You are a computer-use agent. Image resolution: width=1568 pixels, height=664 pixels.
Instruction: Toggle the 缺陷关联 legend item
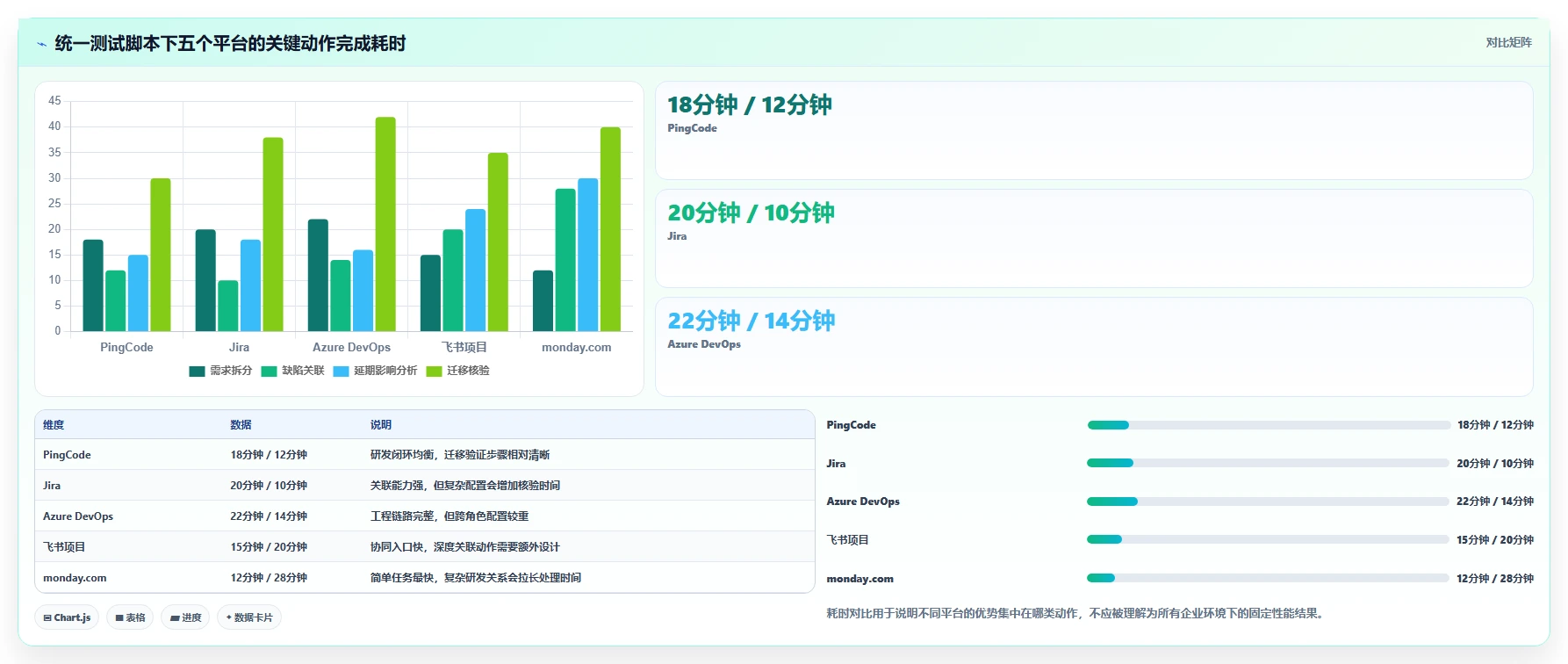click(292, 371)
